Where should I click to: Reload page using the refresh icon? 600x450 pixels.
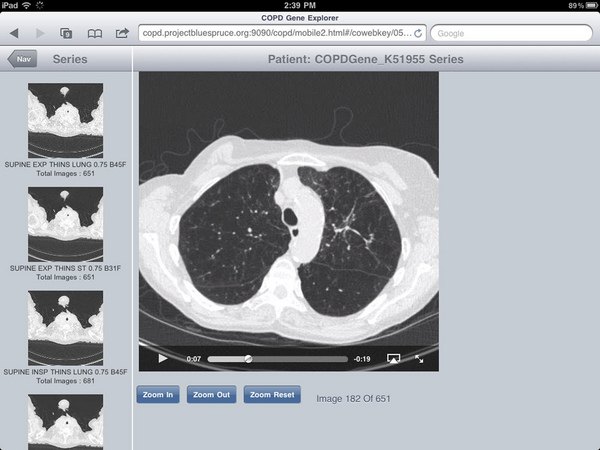point(418,33)
